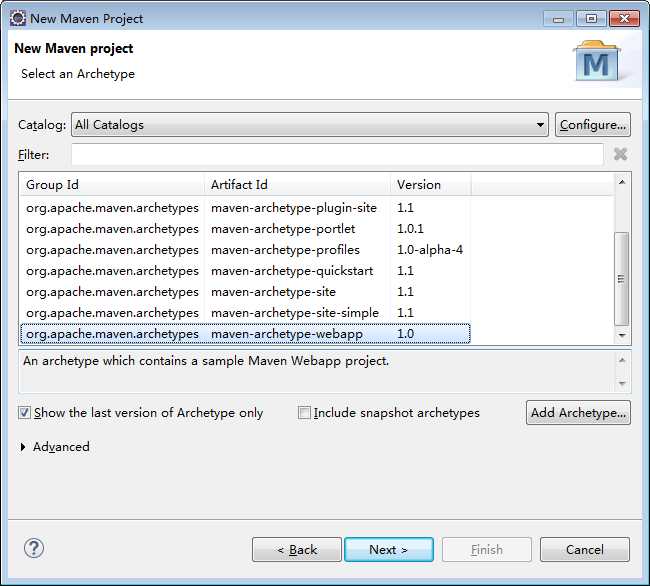Click the archetype list scroll down arrow
650x586 pixels.
[622, 335]
